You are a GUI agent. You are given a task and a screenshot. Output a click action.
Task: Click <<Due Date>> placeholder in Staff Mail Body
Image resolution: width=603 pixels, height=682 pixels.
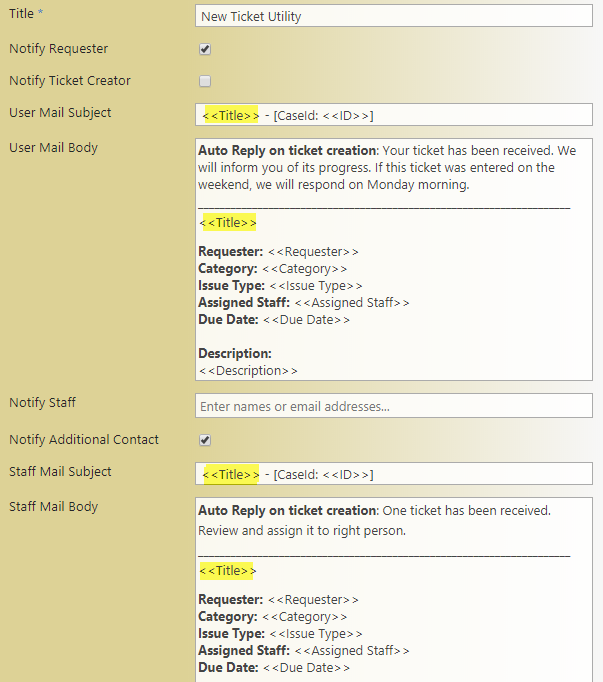point(306,668)
